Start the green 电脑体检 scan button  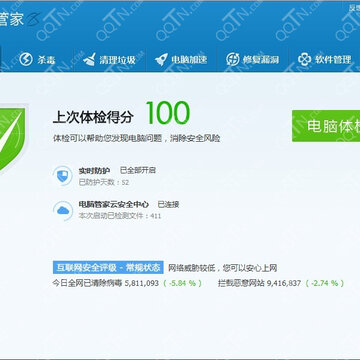326,126
